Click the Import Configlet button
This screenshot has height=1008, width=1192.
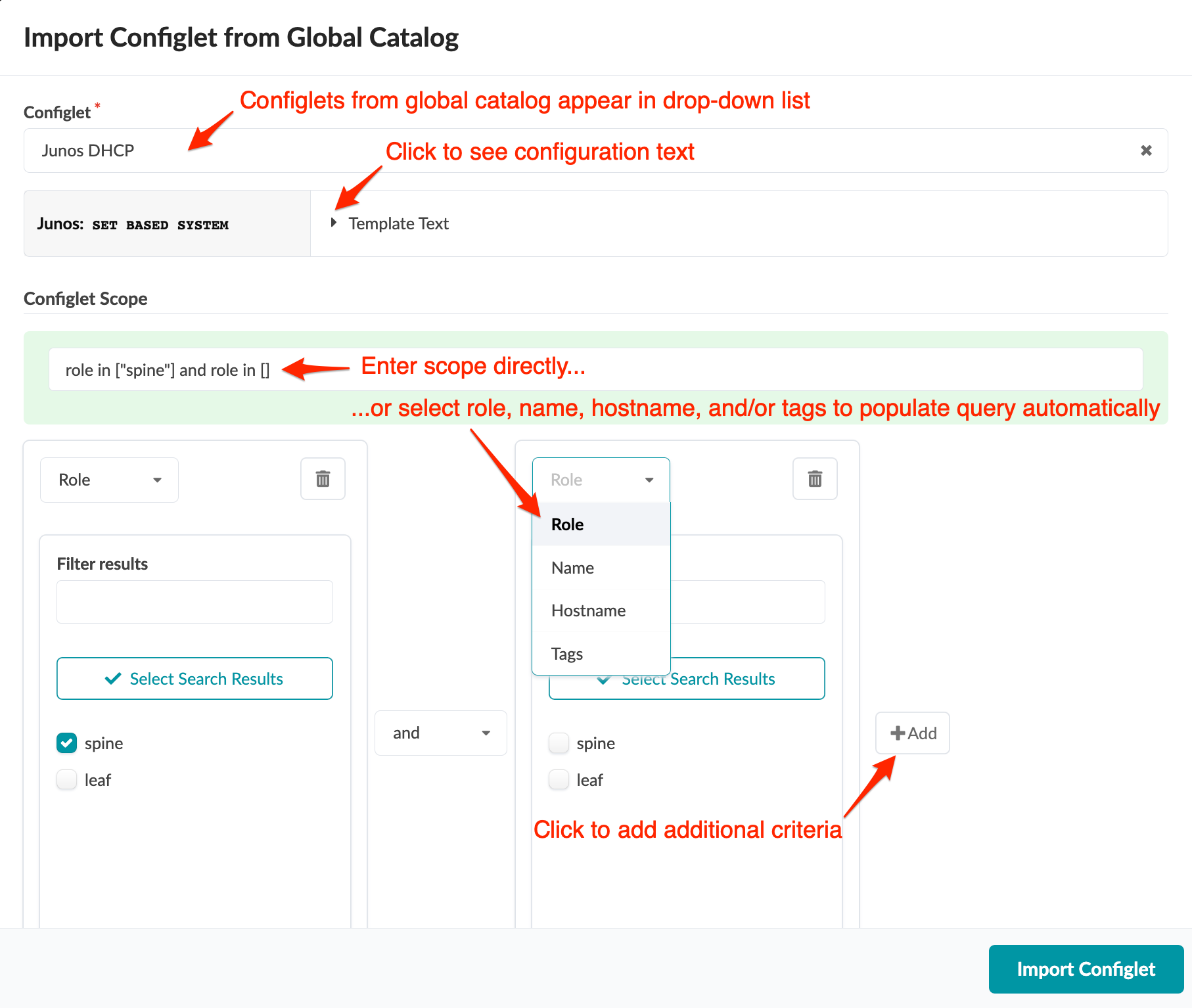pyautogui.click(x=1086, y=969)
